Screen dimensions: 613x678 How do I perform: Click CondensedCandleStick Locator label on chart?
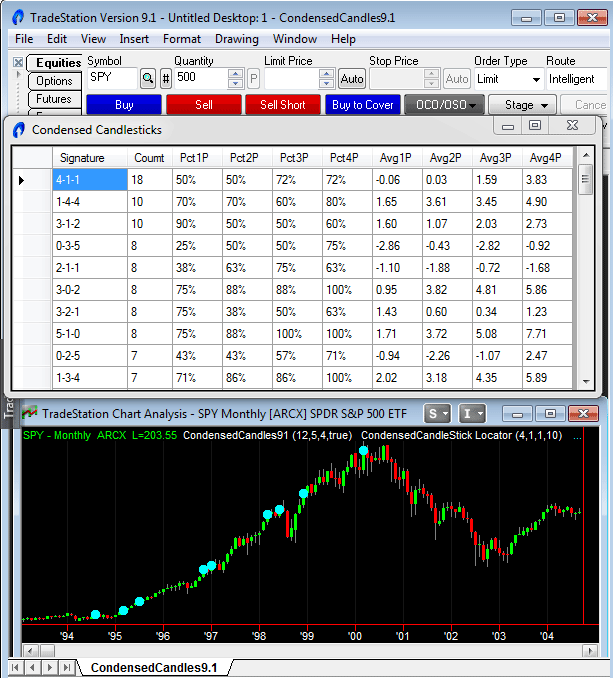coord(461,435)
